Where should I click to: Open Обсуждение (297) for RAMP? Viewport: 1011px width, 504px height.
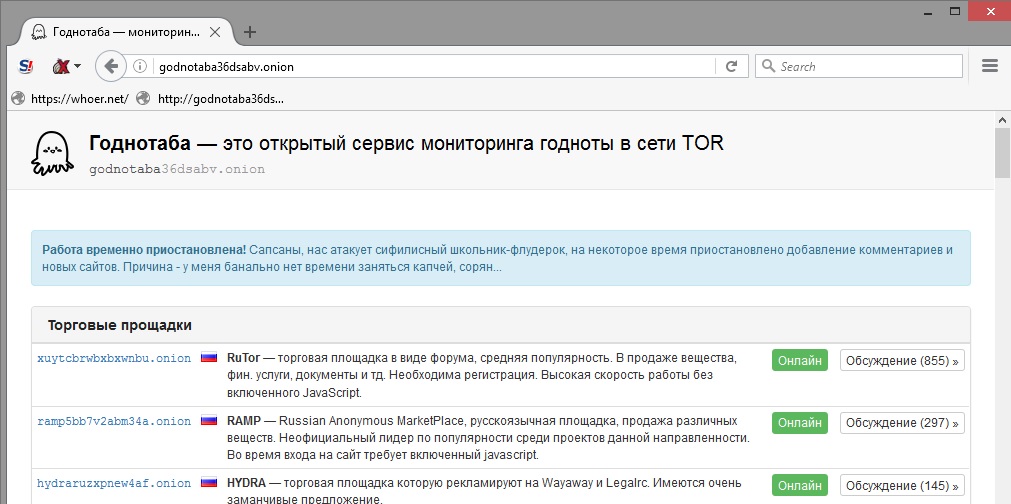point(902,423)
